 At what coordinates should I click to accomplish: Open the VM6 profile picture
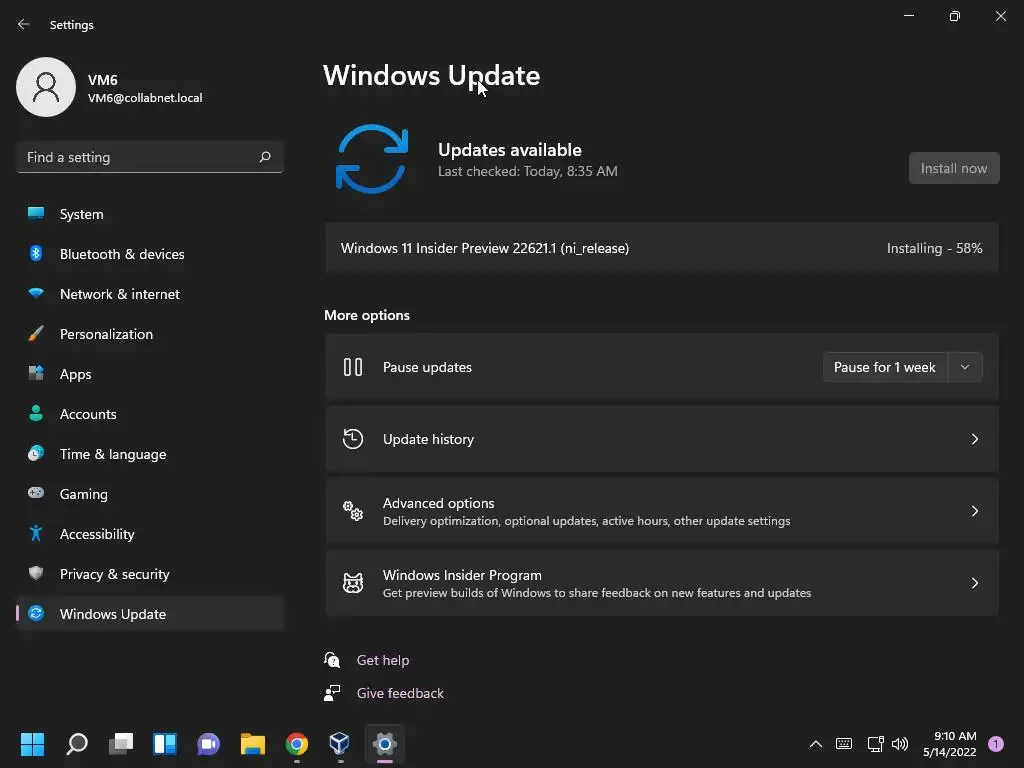click(x=46, y=87)
